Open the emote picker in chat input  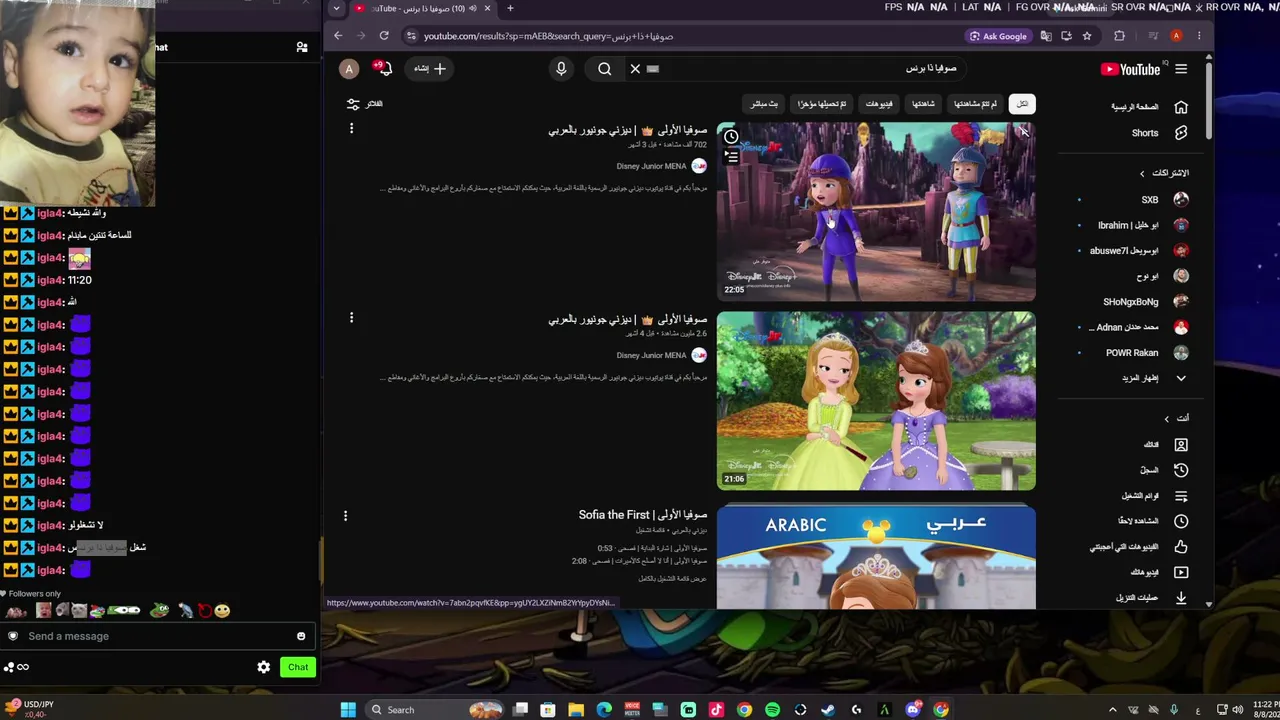[301, 636]
